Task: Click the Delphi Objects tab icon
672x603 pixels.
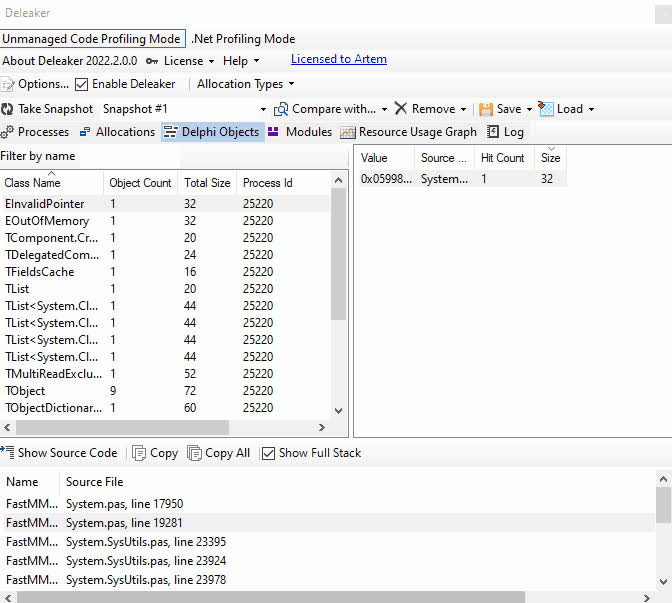Action: point(170,132)
